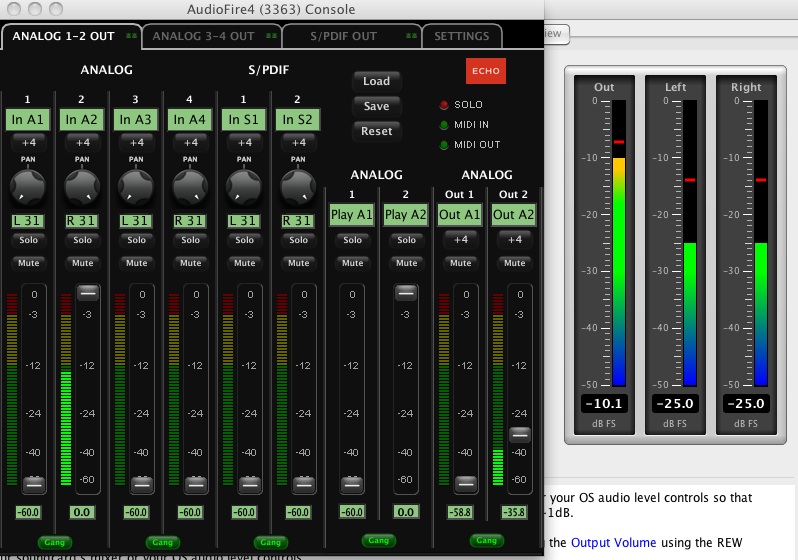
Task: Toggle Solo on channel In S1
Action: (244, 240)
